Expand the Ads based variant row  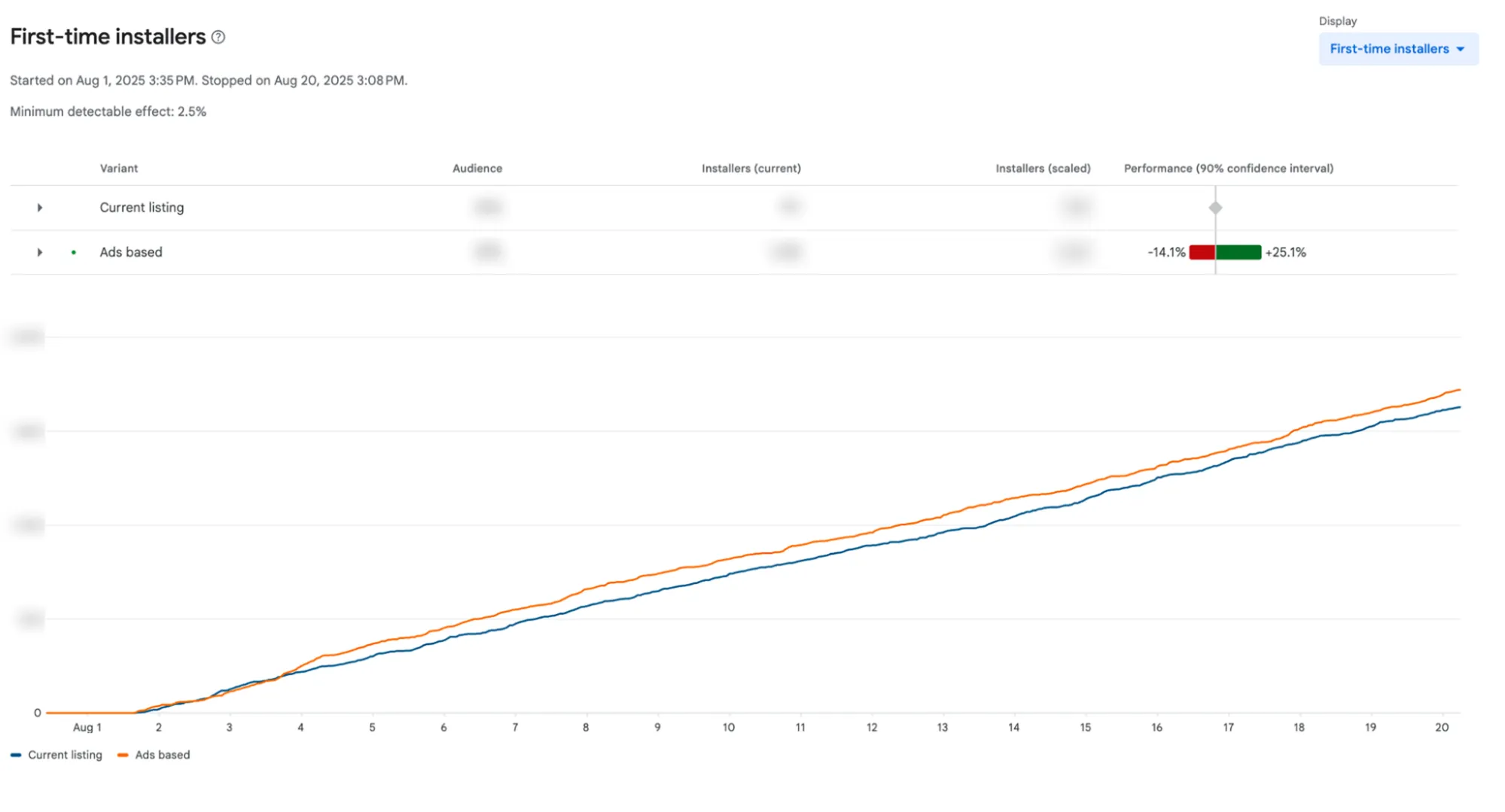tap(39, 252)
